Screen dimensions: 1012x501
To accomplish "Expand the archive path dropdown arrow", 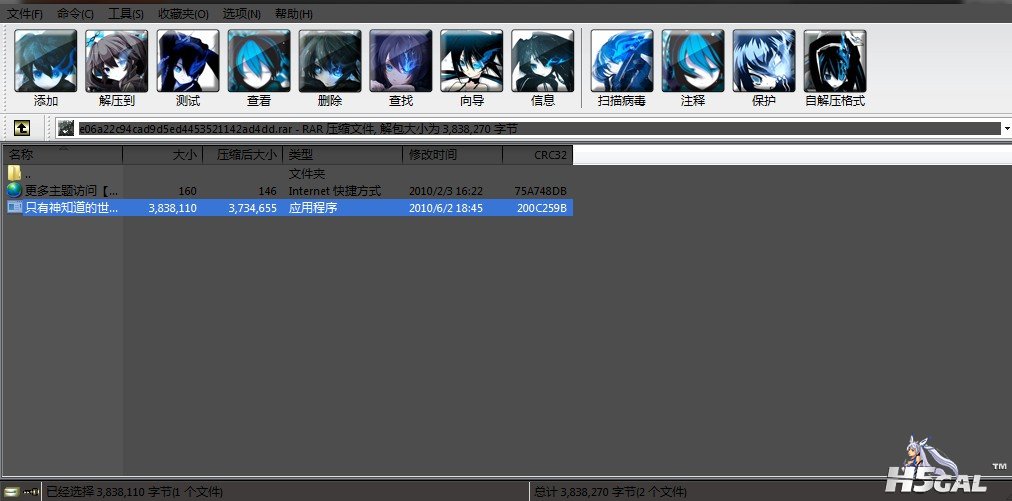I will click(x=1004, y=129).
